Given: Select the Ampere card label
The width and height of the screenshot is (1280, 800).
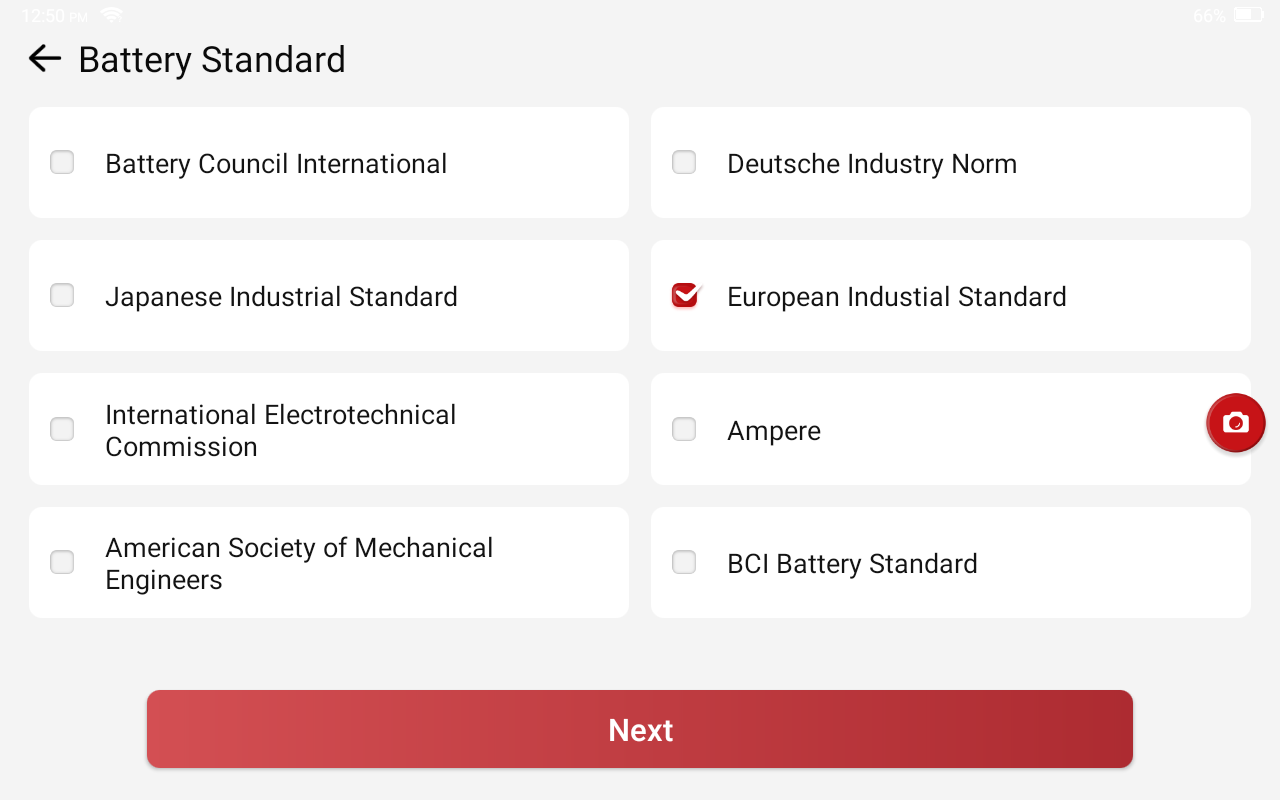Looking at the screenshot, I should tap(774, 431).
